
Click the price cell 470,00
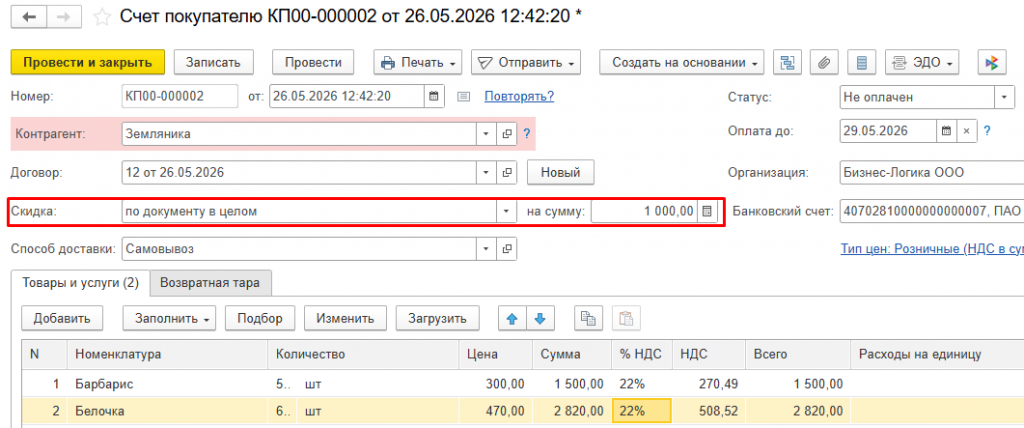pyautogui.click(x=496, y=411)
